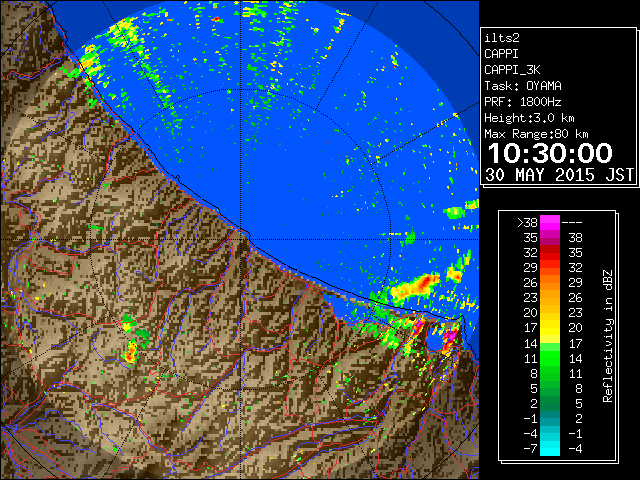Select the 'CAPPI_3K' text line
The width and height of the screenshot is (640, 480).
512,70
